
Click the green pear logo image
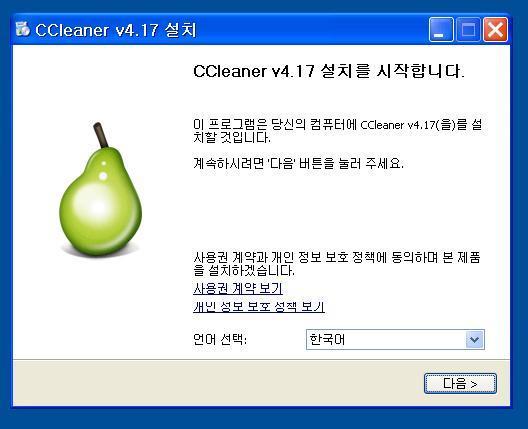(x=100, y=189)
